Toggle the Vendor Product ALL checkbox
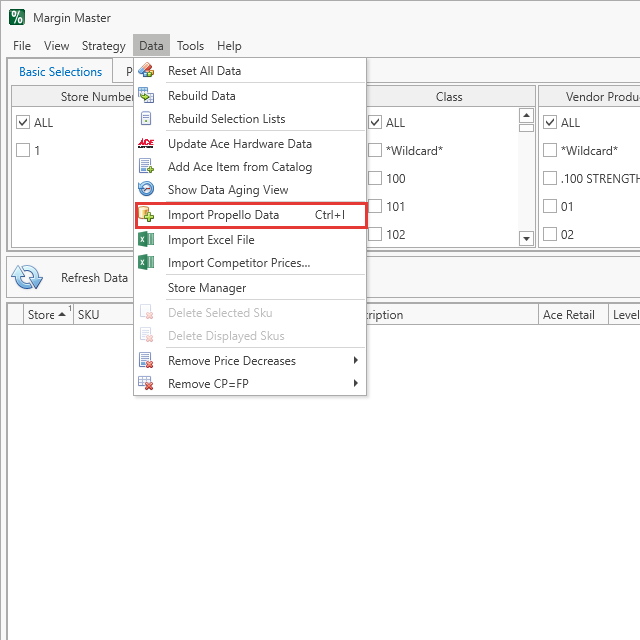 point(550,122)
